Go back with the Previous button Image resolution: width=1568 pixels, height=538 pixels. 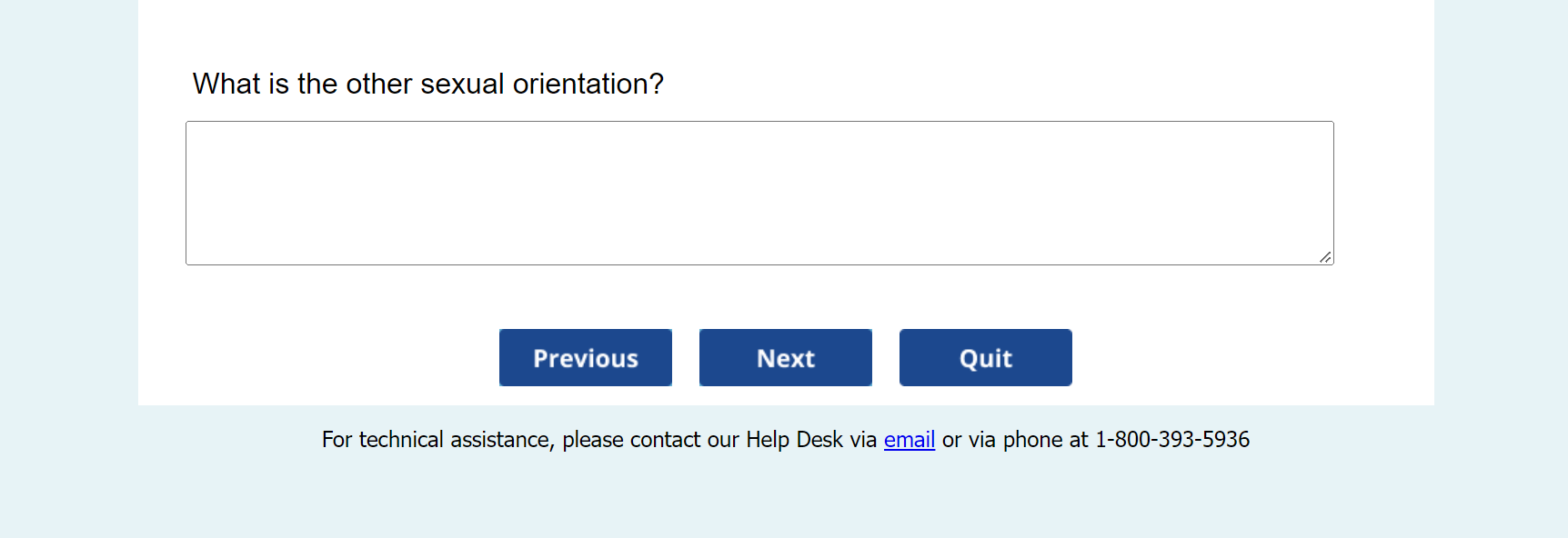pos(586,358)
